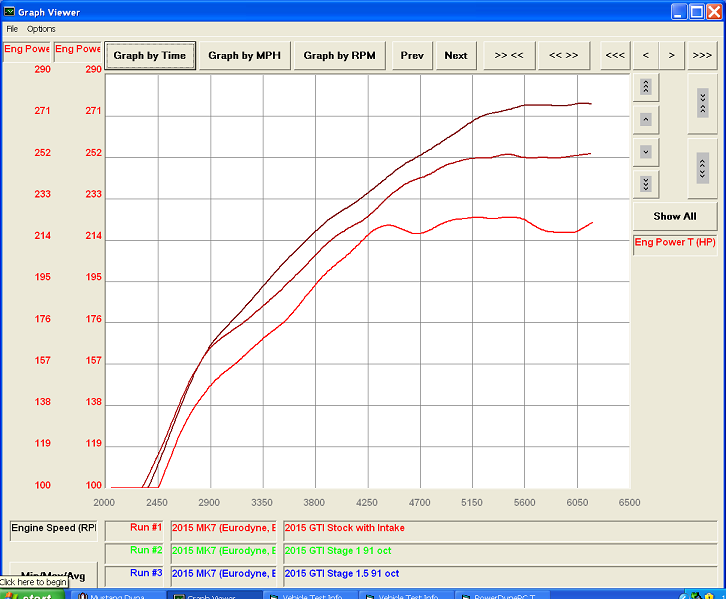This screenshot has width=726, height=599.
Task: Select the Run #3 label
Action: (x=134, y=576)
